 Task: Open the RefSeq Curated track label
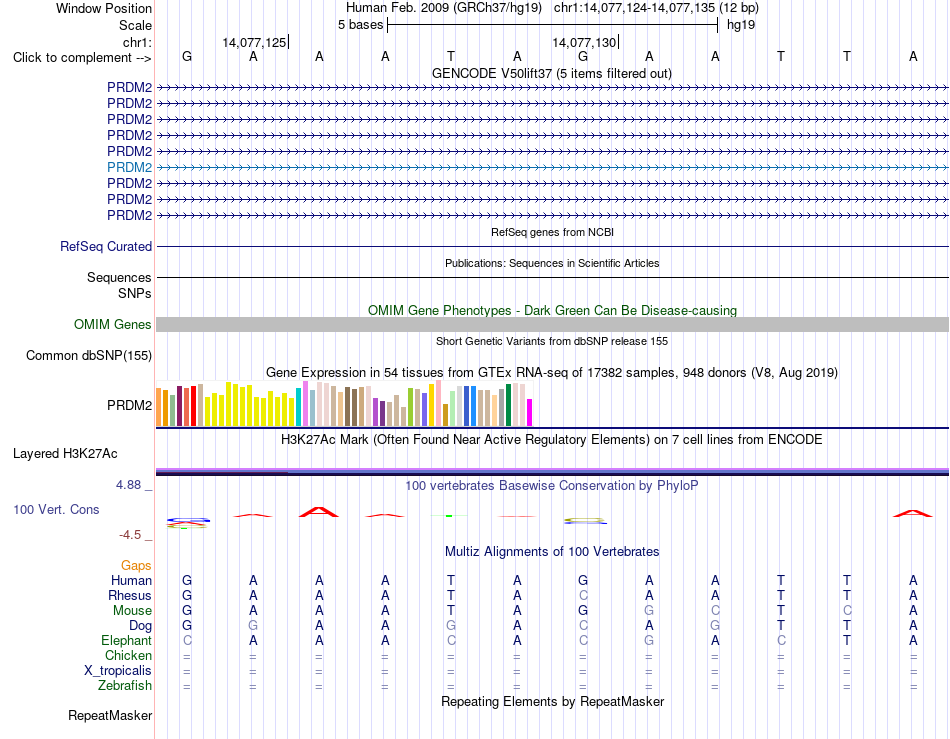tap(105, 247)
